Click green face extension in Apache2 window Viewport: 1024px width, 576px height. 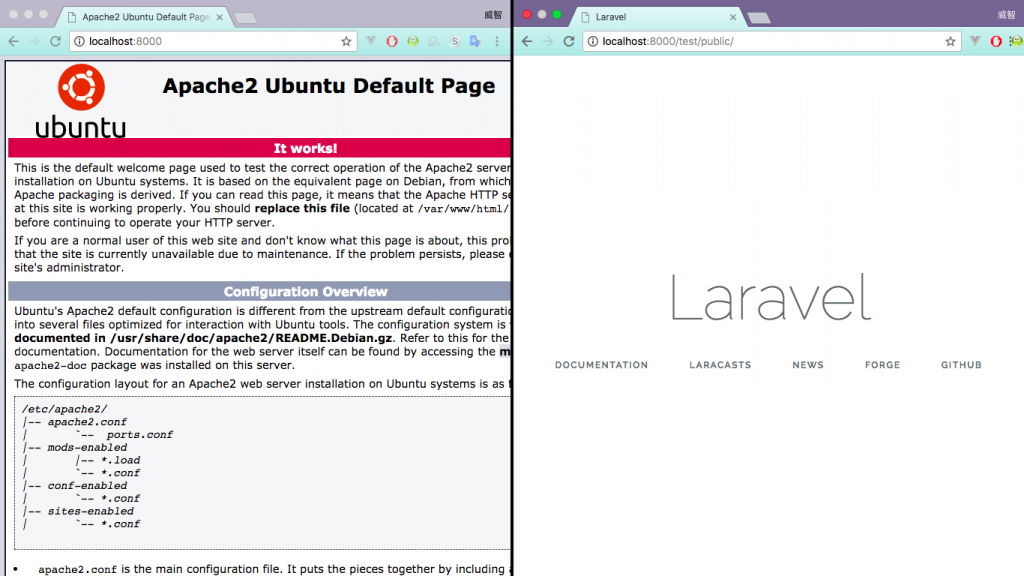[x=413, y=41]
